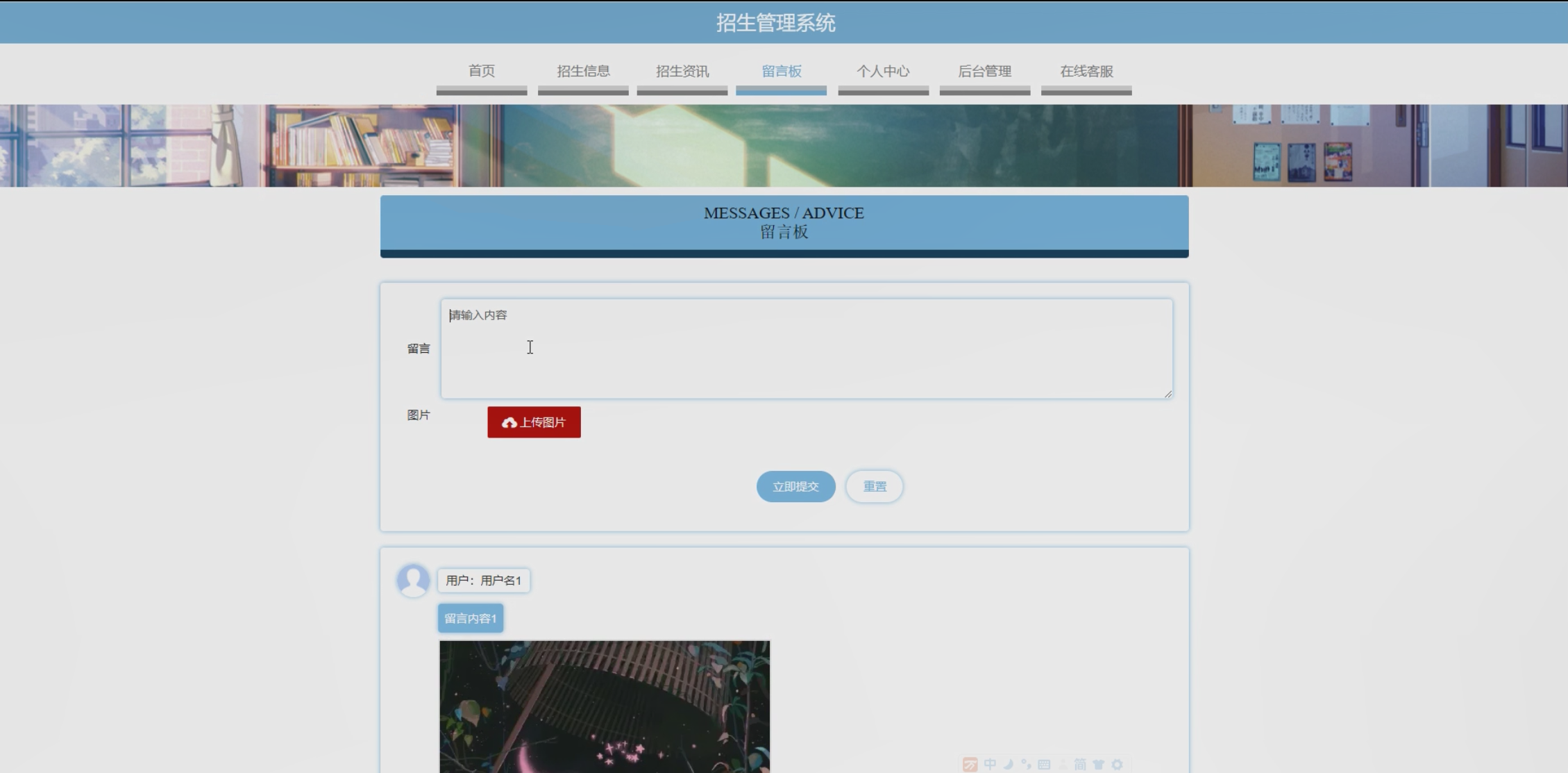Switch to the 招生资讯 tab
1568x773 pixels.
(x=682, y=72)
